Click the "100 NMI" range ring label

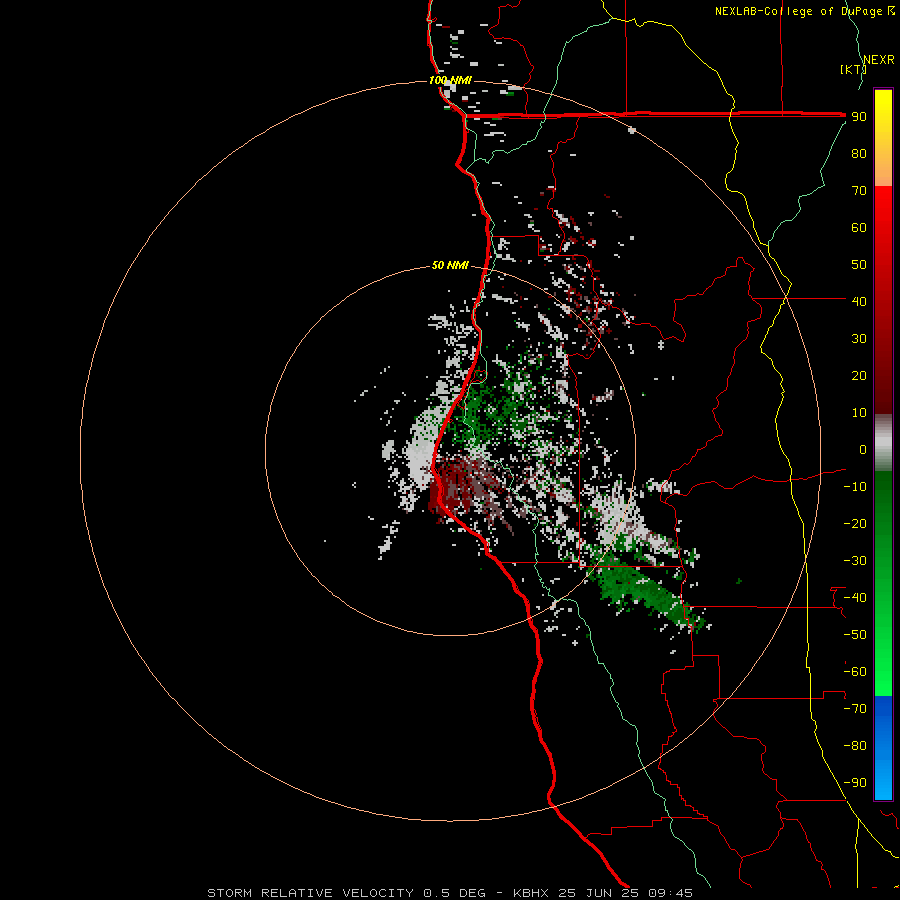click(x=450, y=80)
